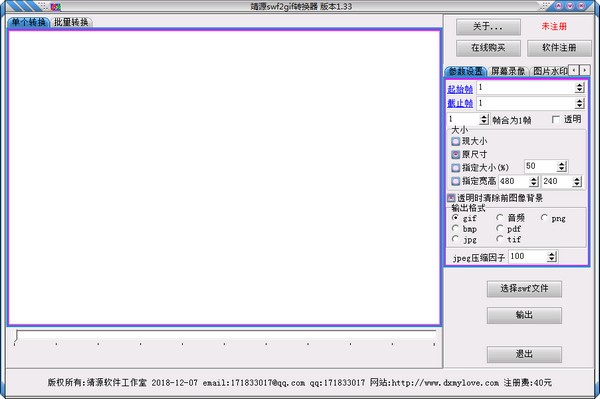Screen dimensions: 600x399
Task: Adjust the 帧合为1帧 spinner
Action: (484, 119)
